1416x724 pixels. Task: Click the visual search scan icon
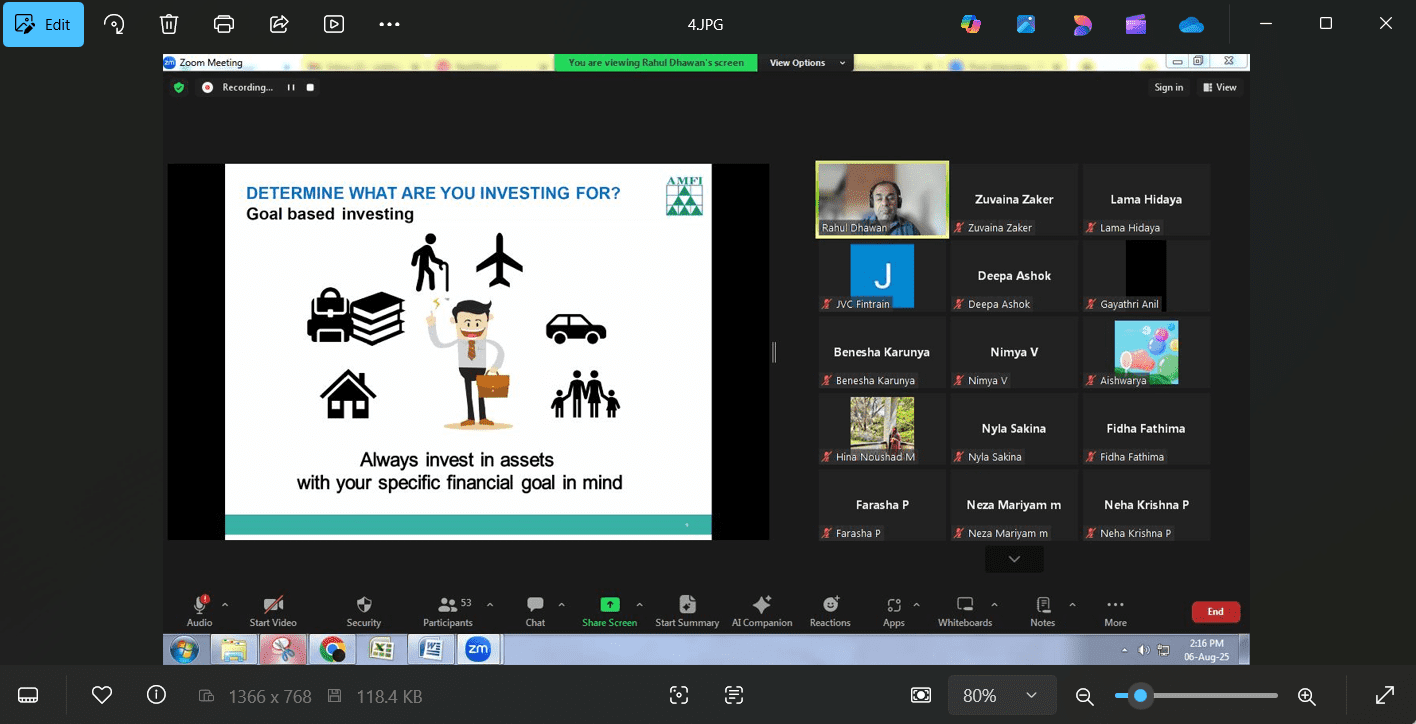coord(679,695)
